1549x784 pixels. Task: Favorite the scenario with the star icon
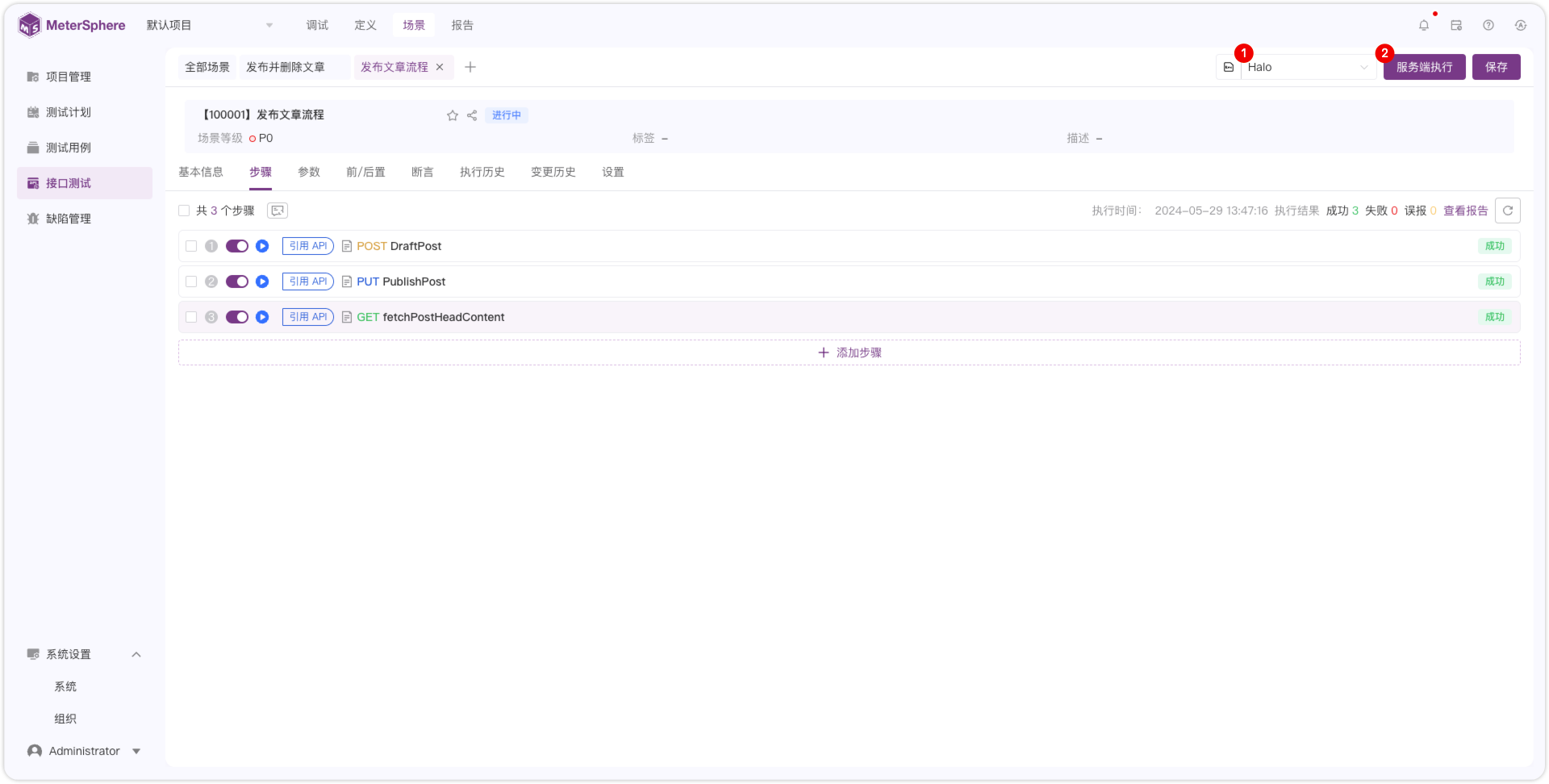[453, 115]
